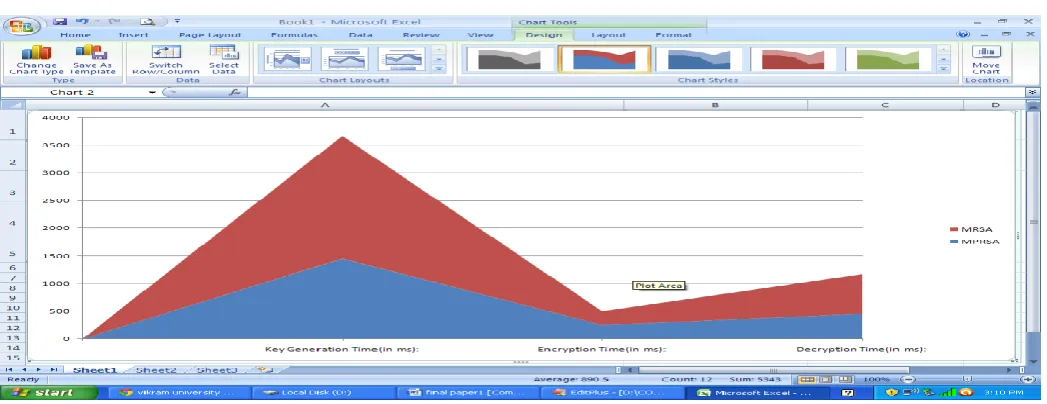Switch to Chart Tools Format tab
The image size is (1047, 404).
point(673,35)
